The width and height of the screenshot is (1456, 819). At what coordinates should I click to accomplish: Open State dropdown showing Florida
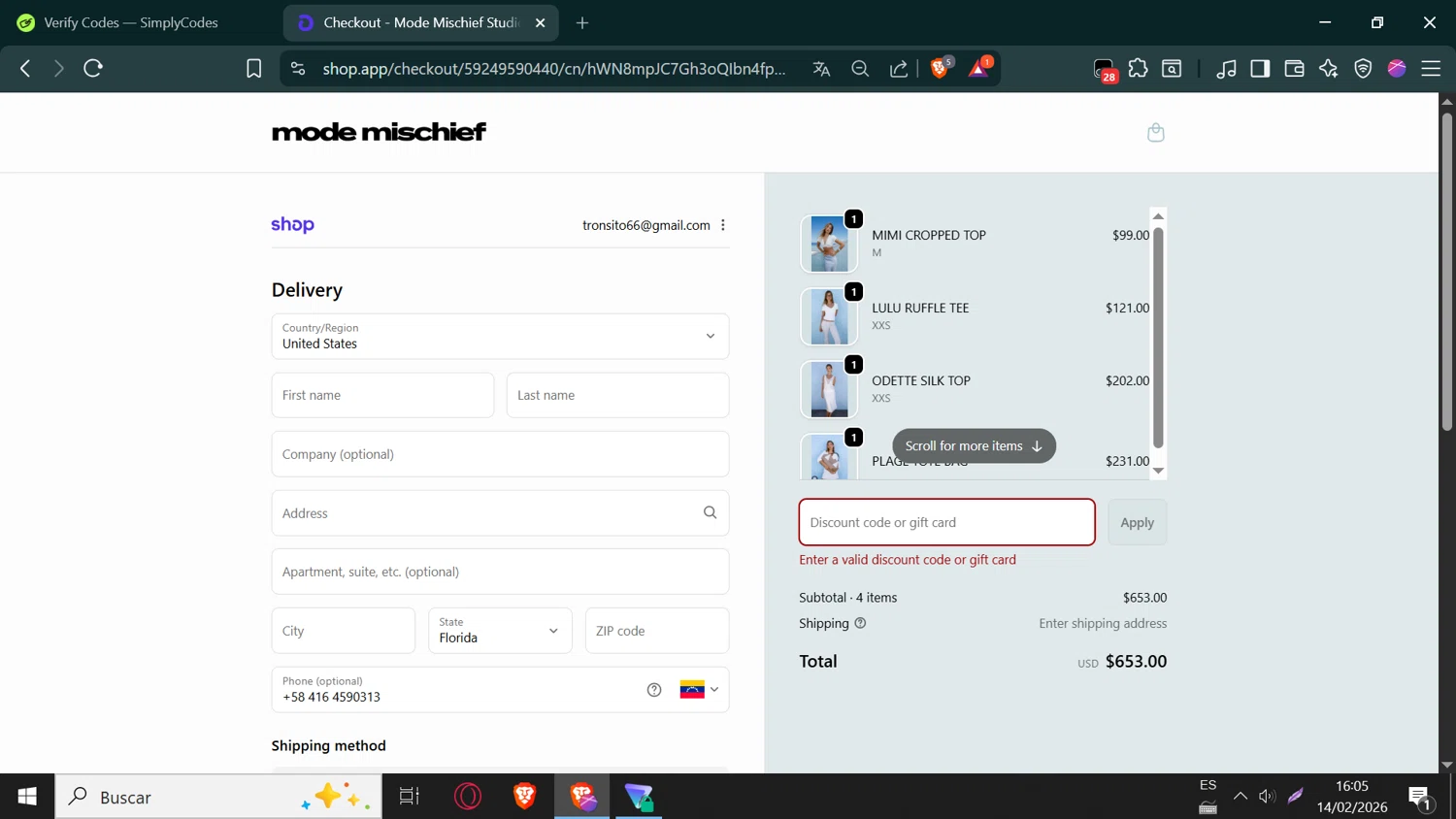500,631
